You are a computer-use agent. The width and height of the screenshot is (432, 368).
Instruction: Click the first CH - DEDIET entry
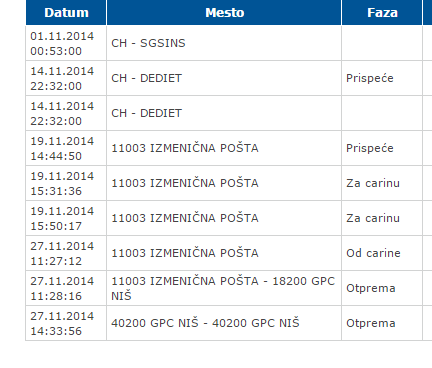pyautogui.click(x=224, y=78)
